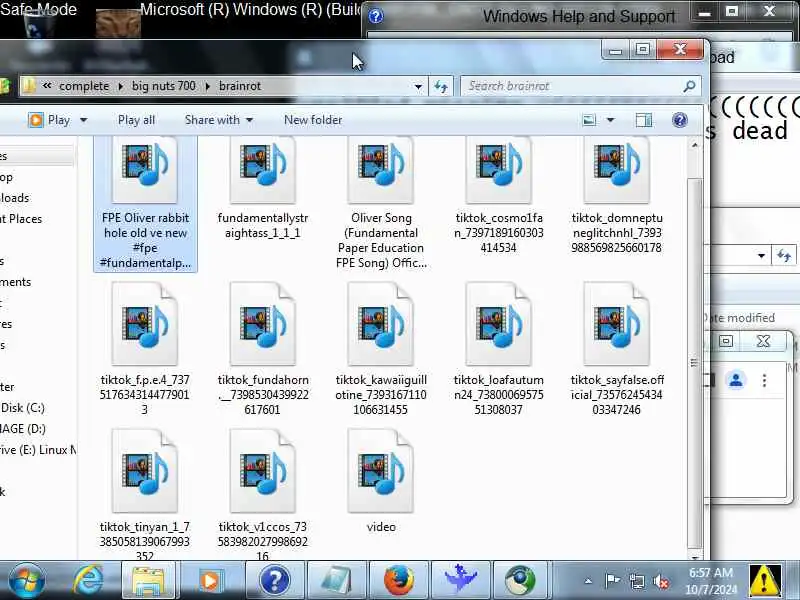Image resolution: width=800 pixels, height=600 pixels.
Task: Navigate to big nuts 700 breadcrumb
Action: coord(163,86)
